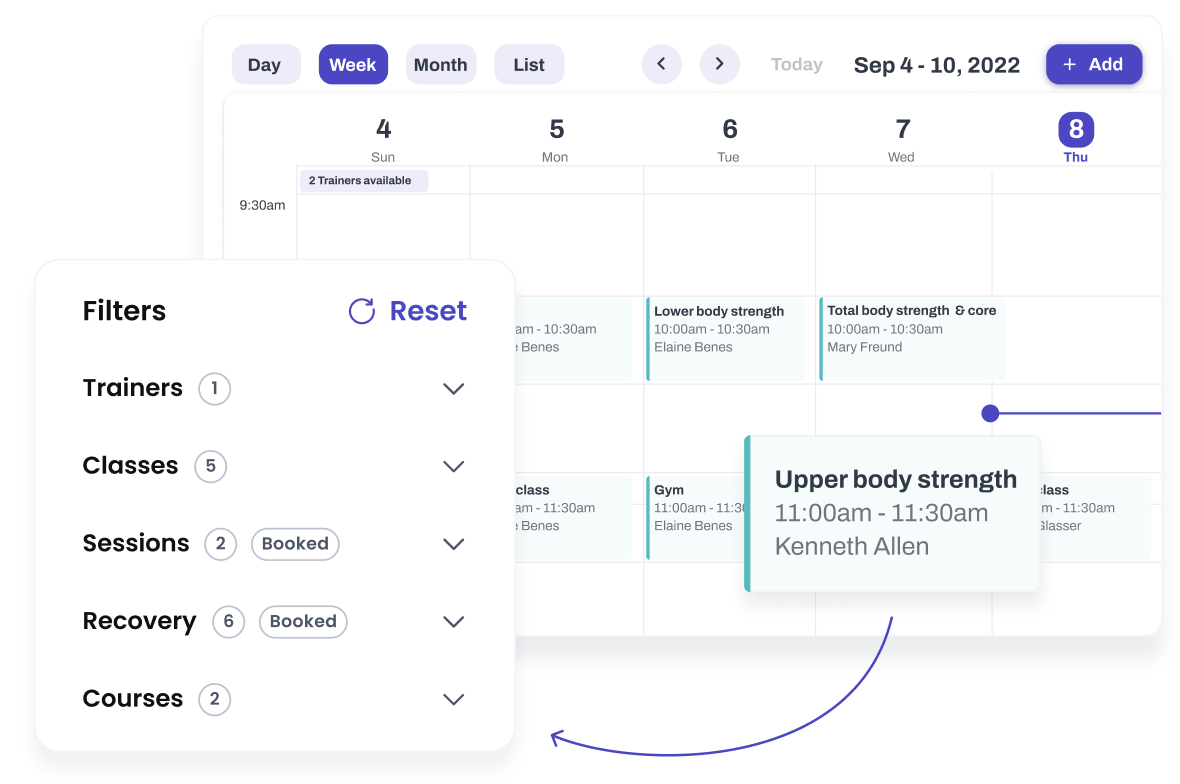Viewport: 1180px width, 784px height.
Task: Toggle the Booked tag next to Recovery
Action: tap(303, 622)
